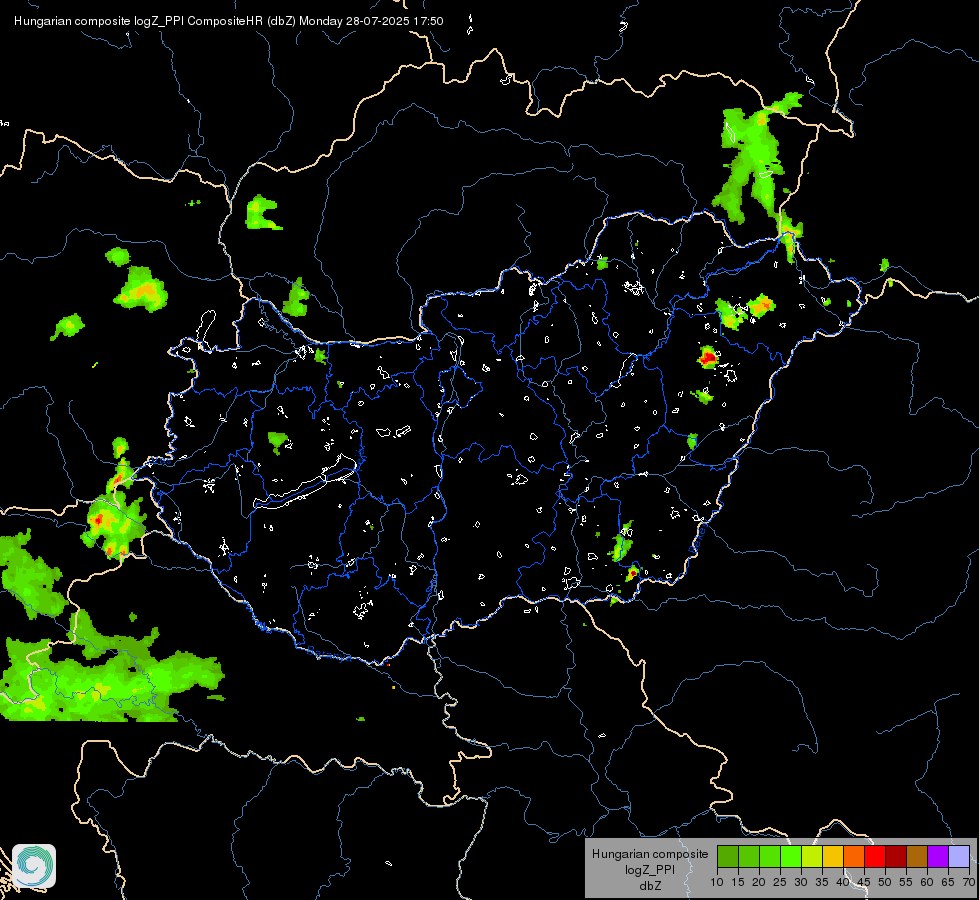Click the legend scale value 30
This screenshot has width=979, height=900.
click(x=801, y=883)
